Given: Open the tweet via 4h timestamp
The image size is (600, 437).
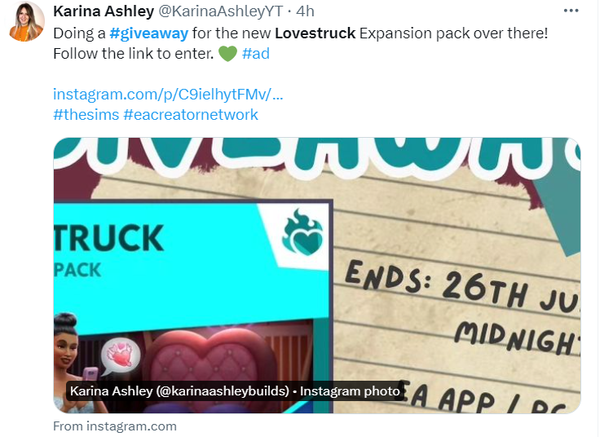Looking at the screenshot, I should pos(305,11).
